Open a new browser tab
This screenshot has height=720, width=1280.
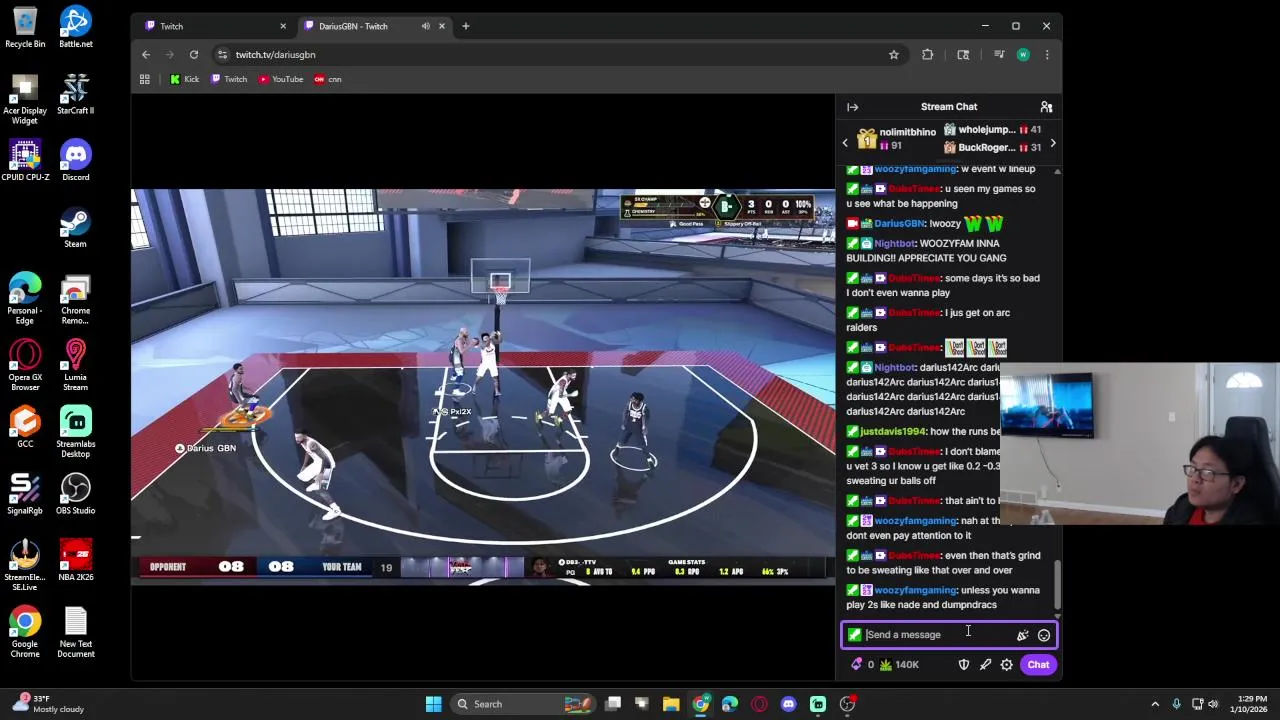[465, 26]
